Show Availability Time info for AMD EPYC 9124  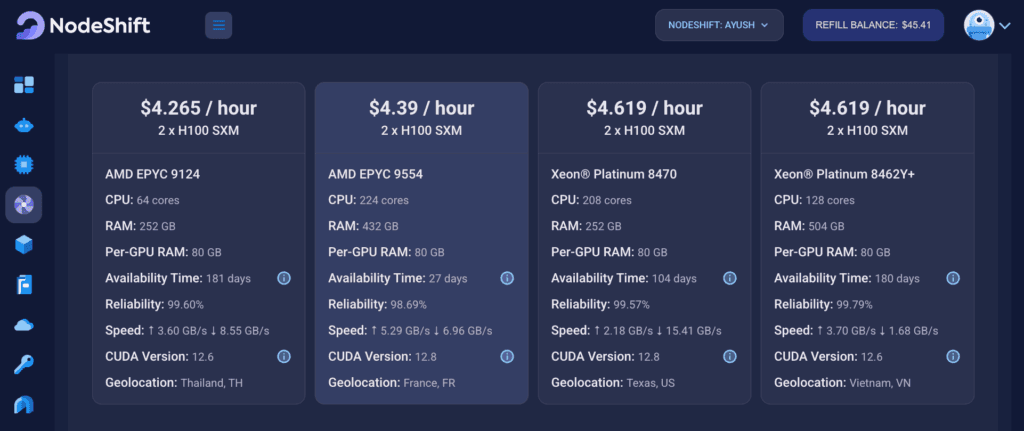[284, 278]
